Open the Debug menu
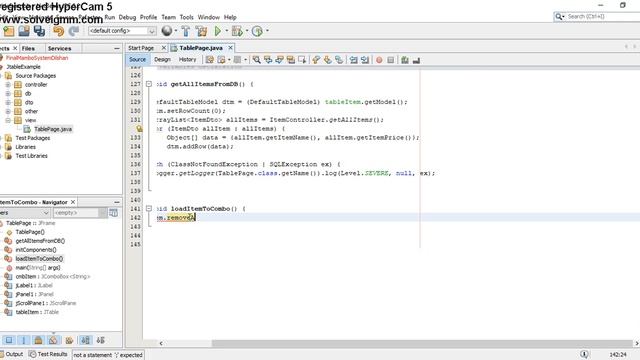 (x=127, y=17)
